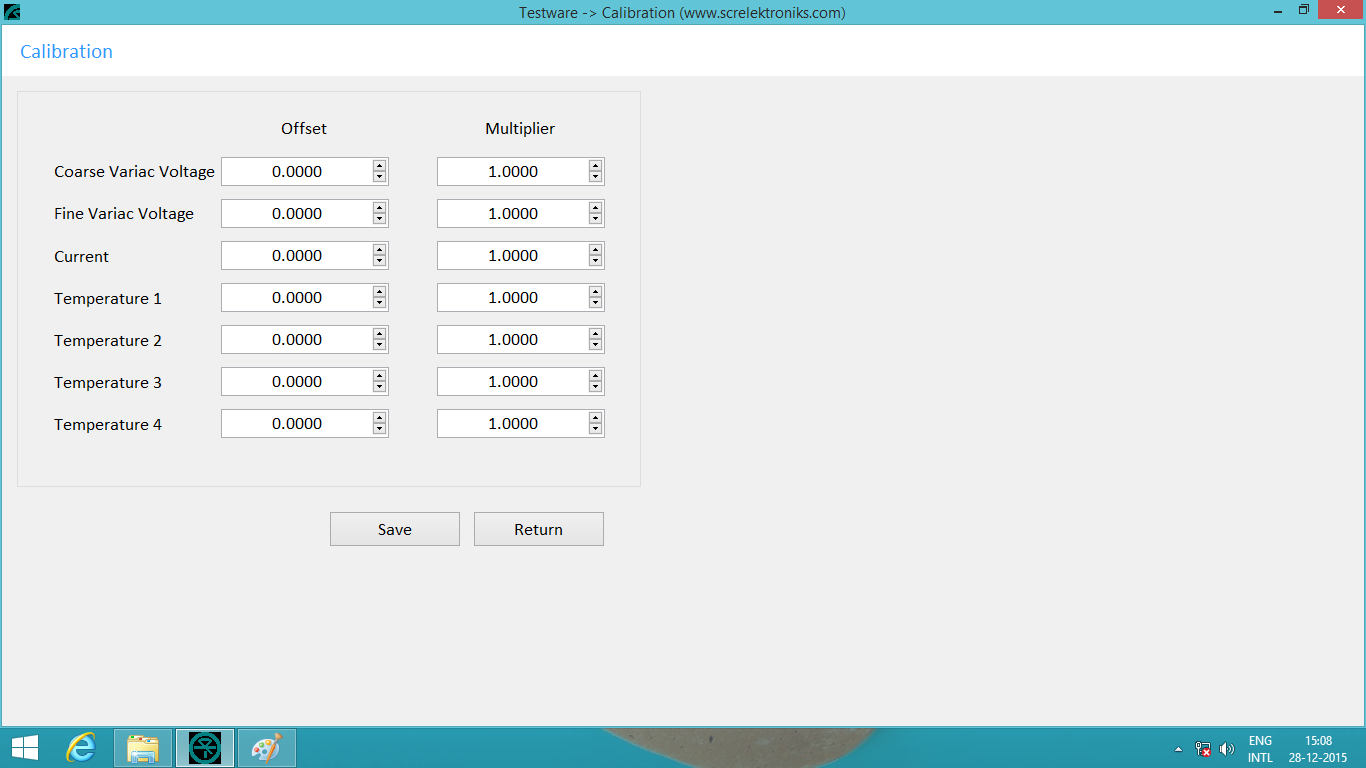Increase Coarse Variac Voltage offset
1366x768 pixels.
pyautogui.click(x=379, y=166)
